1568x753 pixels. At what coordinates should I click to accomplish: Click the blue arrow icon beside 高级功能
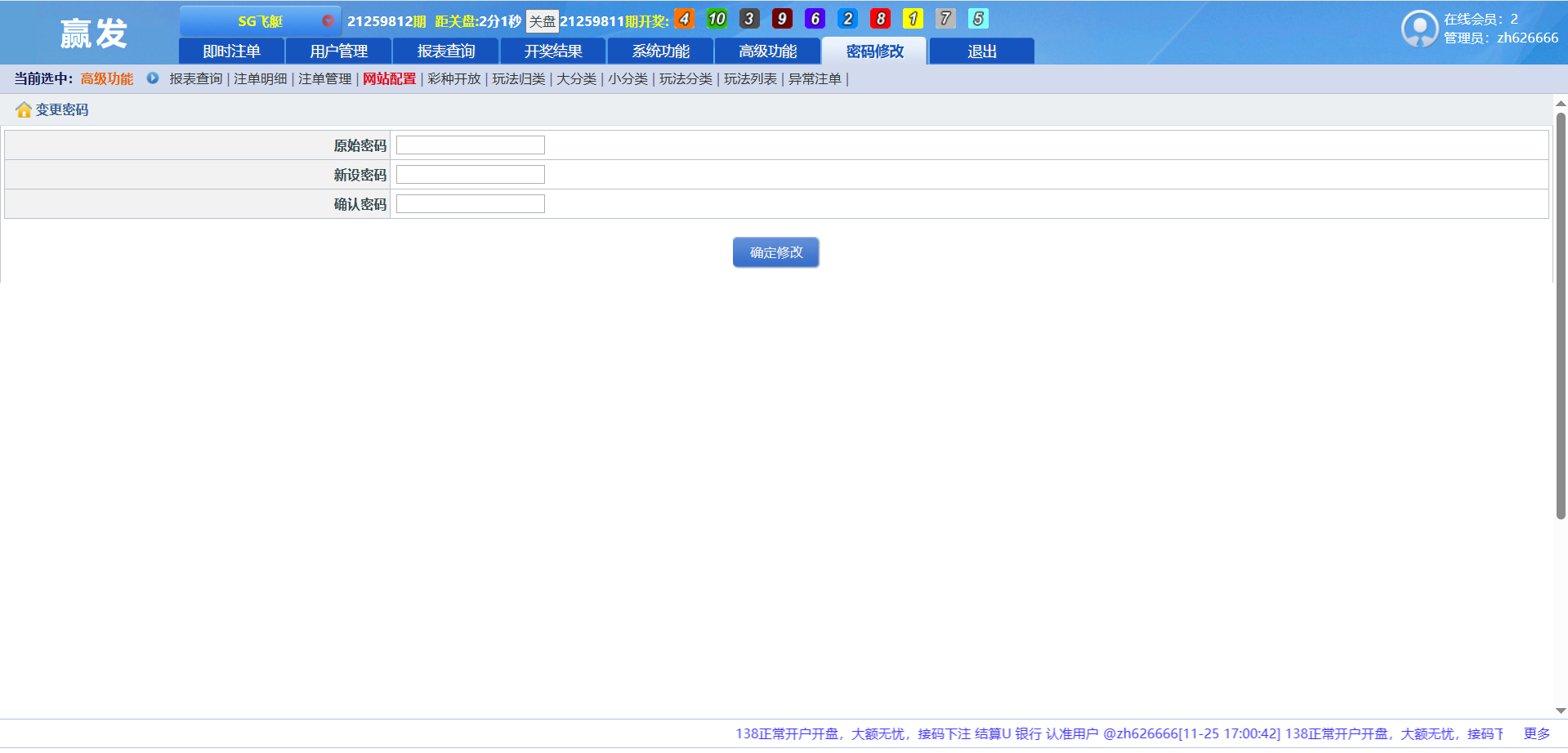(153, 78)
